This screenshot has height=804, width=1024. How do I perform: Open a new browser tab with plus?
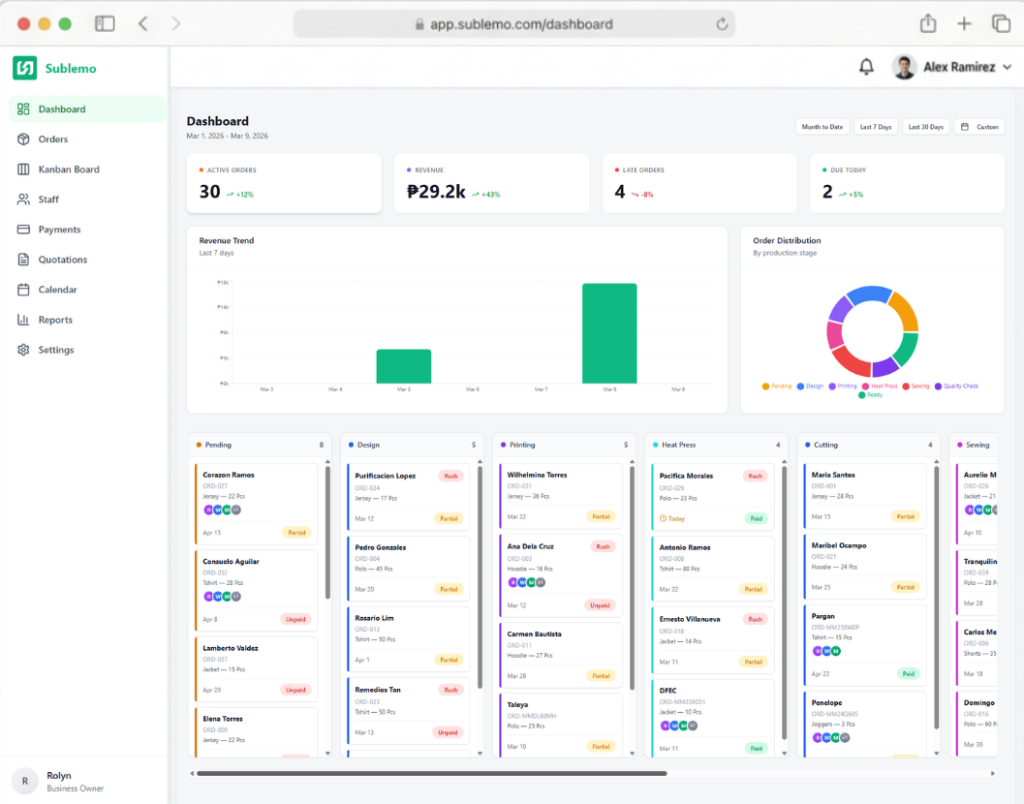click(x=964, y=24)
